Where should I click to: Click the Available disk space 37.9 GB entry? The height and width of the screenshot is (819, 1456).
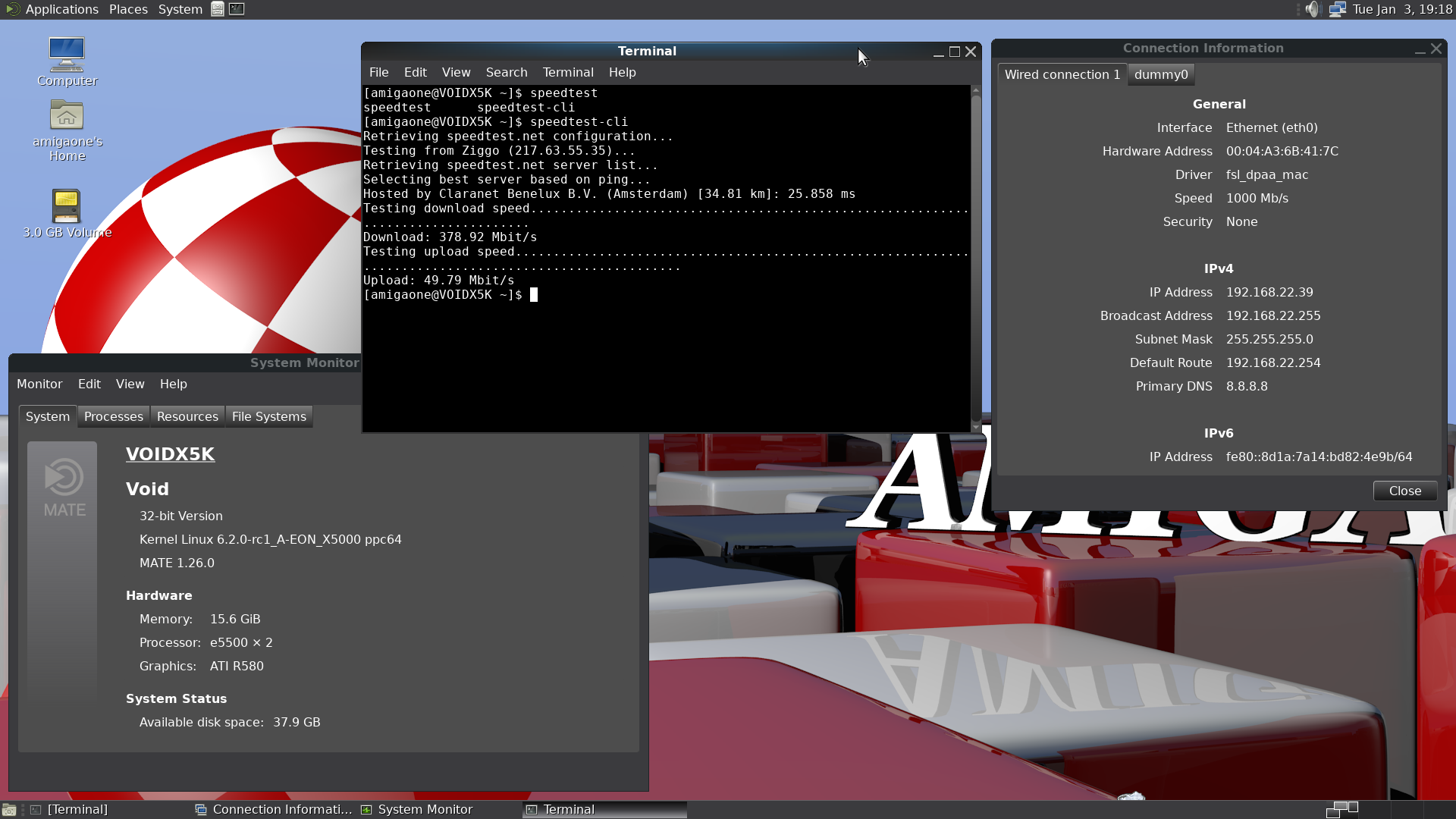click(230, 722)
